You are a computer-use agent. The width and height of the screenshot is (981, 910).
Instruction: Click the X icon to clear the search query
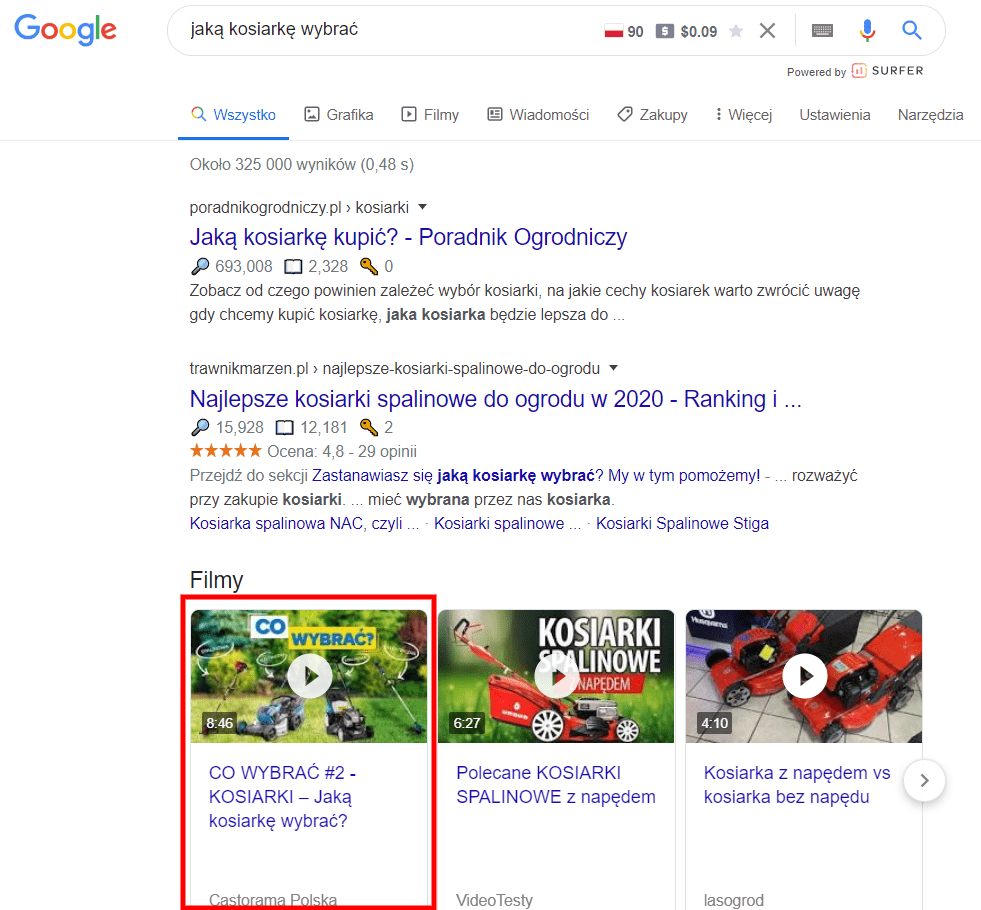click(767, 30)
